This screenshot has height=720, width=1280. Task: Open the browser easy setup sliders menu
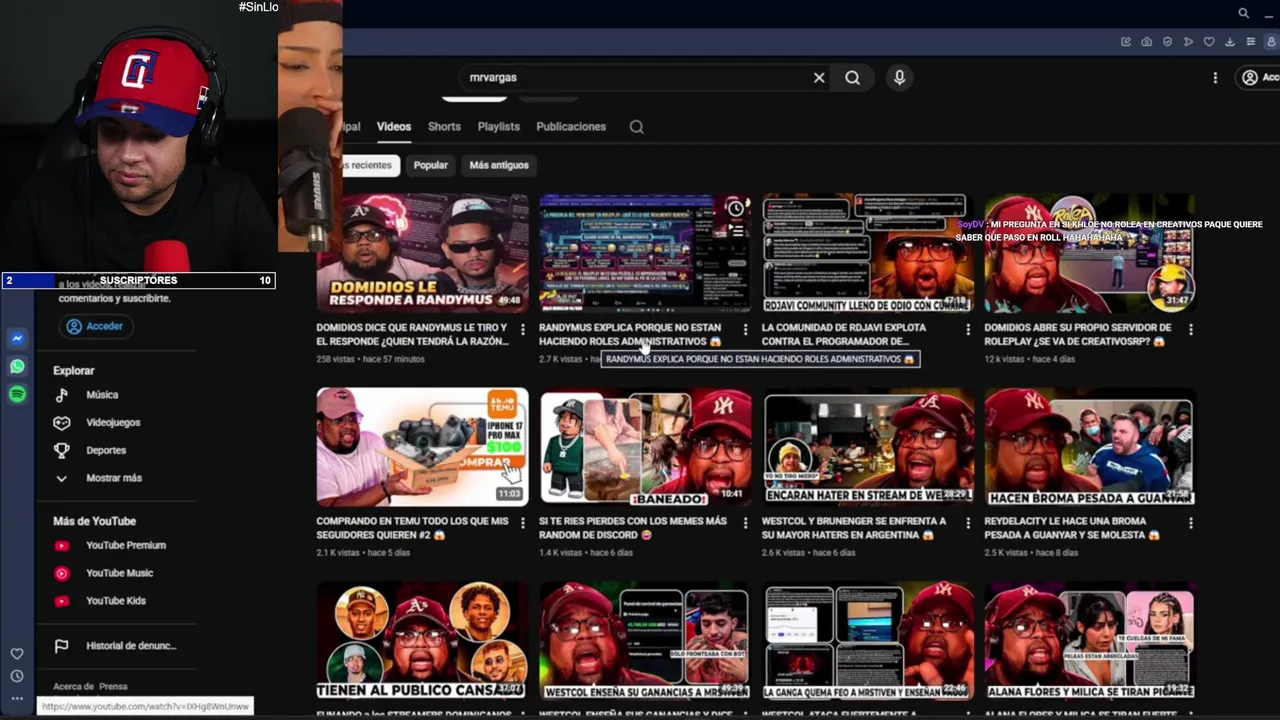pos(1251,42)
